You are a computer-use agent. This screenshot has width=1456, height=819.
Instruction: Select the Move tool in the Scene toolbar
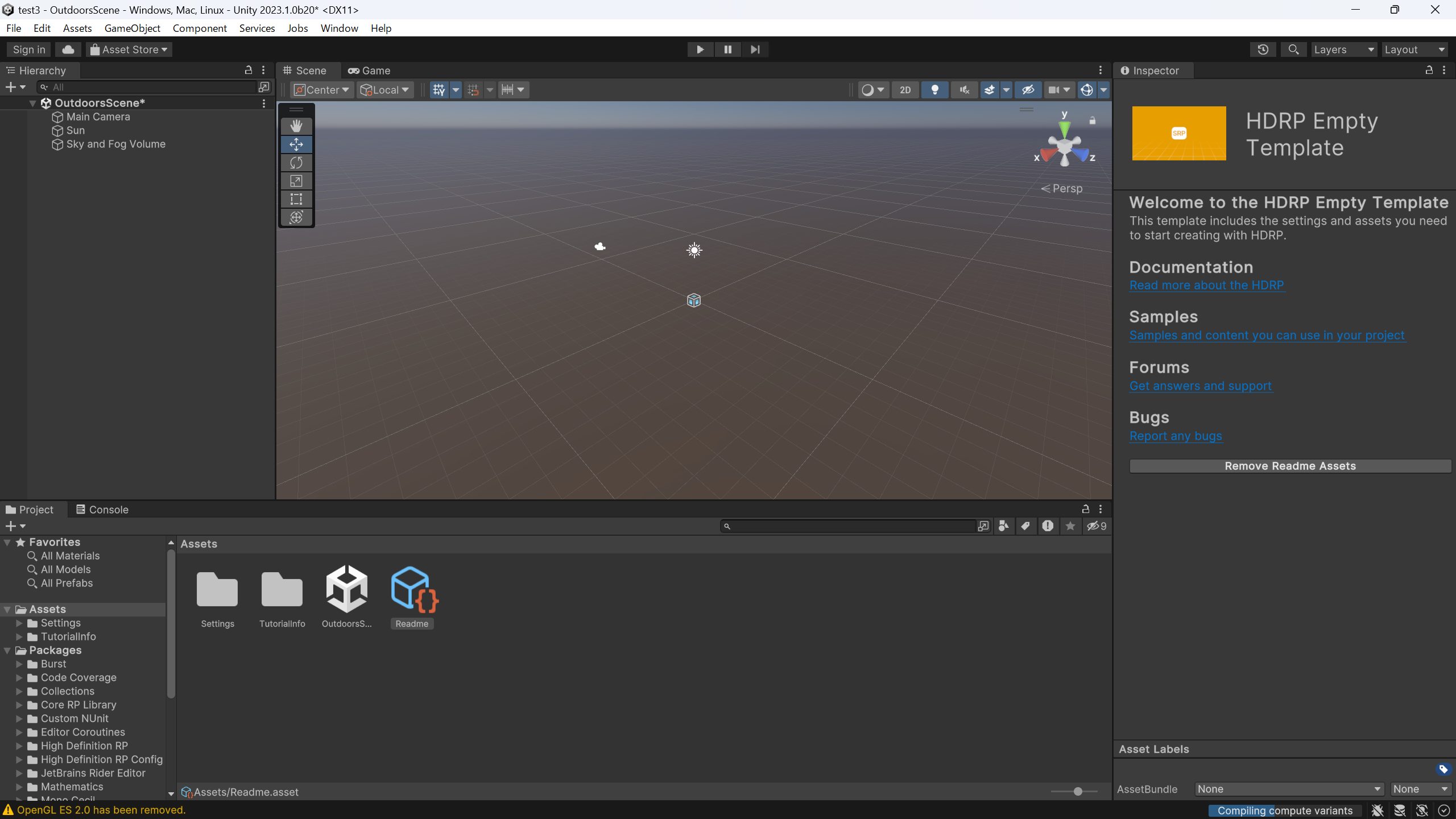pyautogui.click(x=296, y=144)
